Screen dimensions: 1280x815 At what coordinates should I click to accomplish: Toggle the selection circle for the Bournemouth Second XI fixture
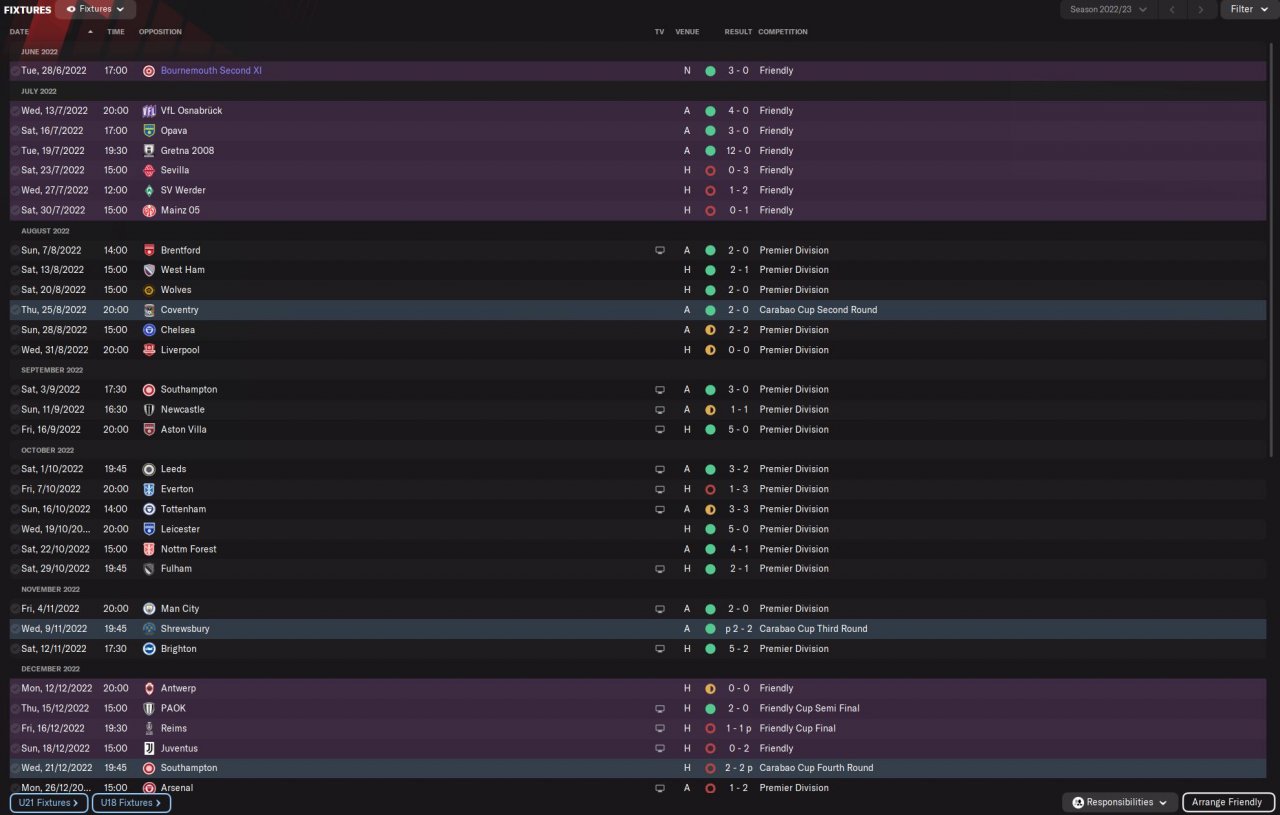pyautogui.click(x=15, y=71)
